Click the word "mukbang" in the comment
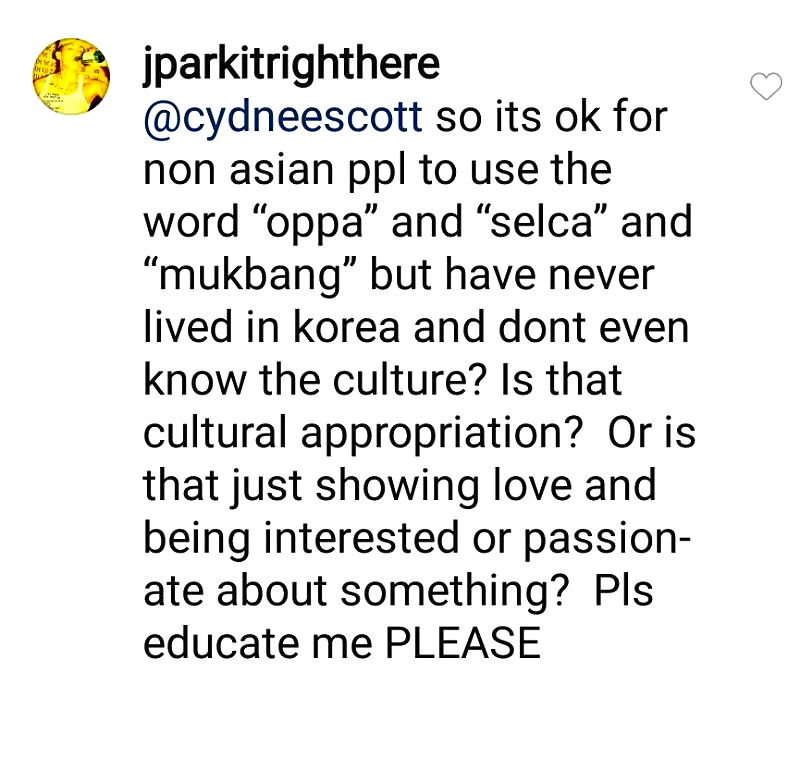This screenshot has width=800, height=757. (249, 275)
